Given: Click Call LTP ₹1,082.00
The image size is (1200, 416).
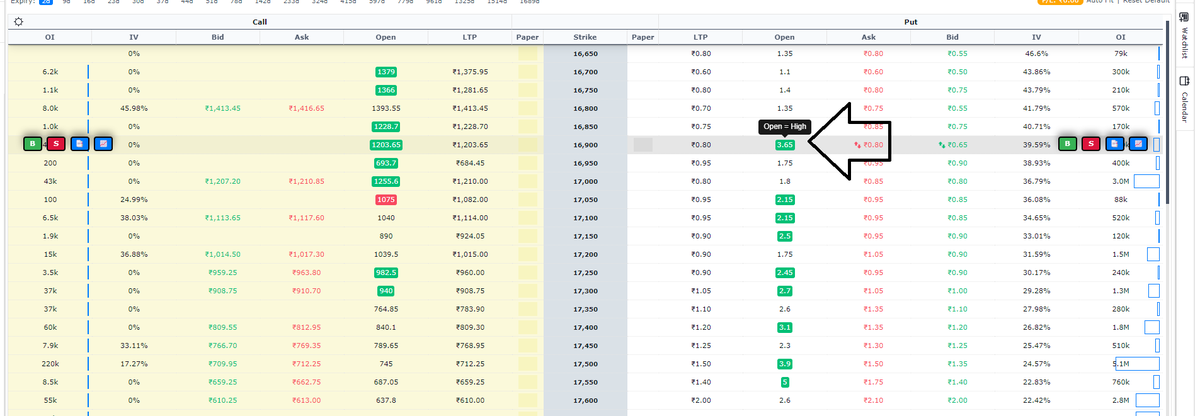Looking at the screenshot, I should tap(469, 199).
